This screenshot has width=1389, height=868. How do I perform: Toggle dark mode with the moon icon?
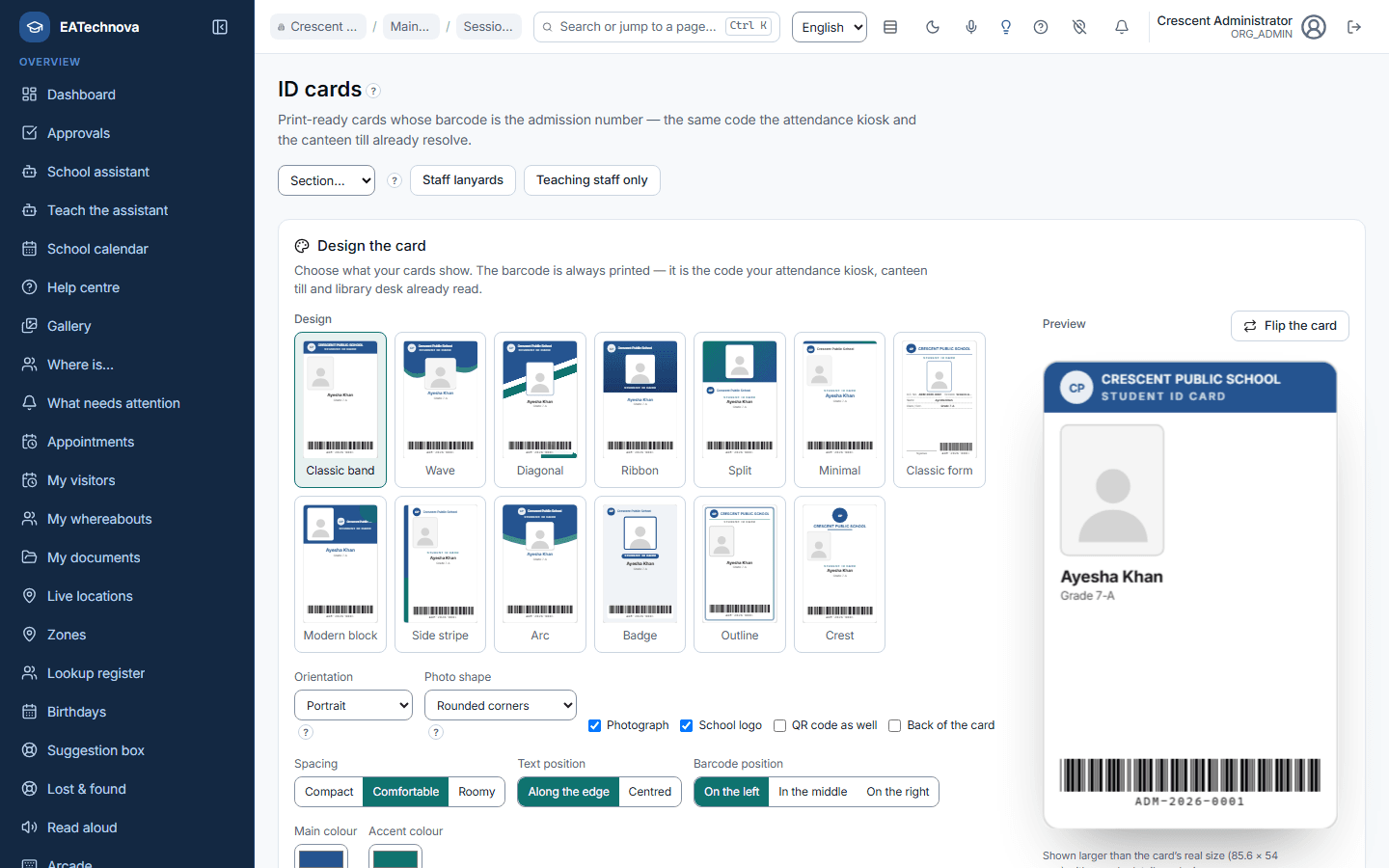click(x=933, y=27)
